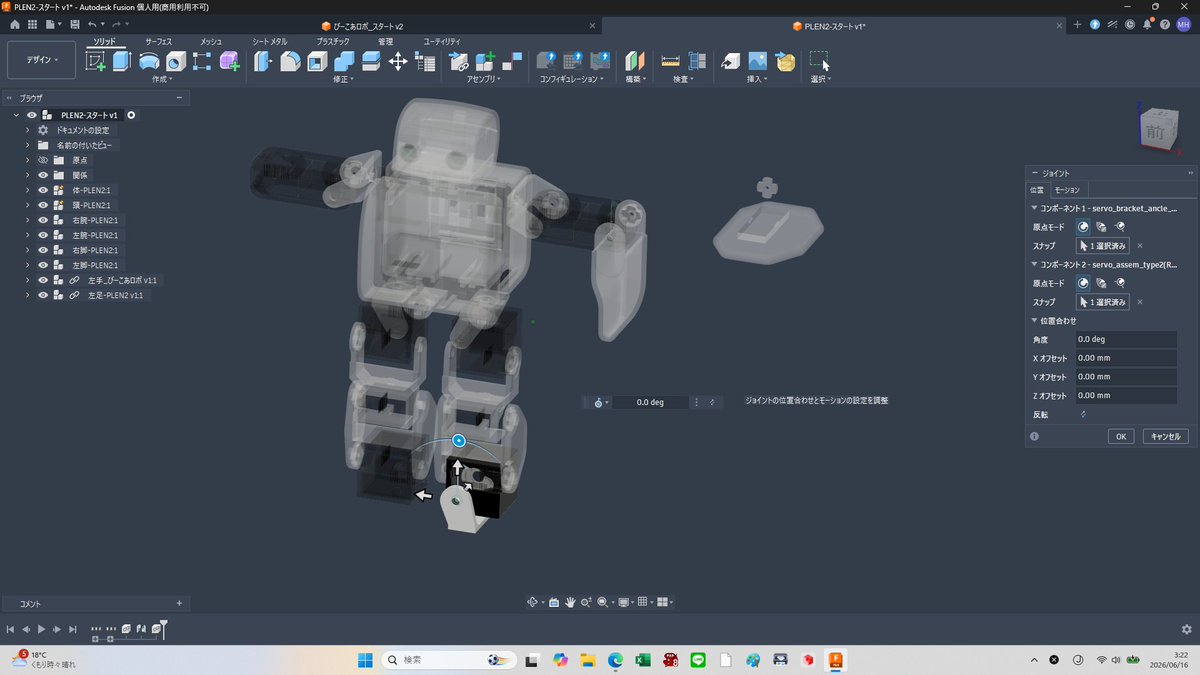This screenshot has height=675, width=1200.
Task: Select the Offset Face tool
Action: click(371, 61)
